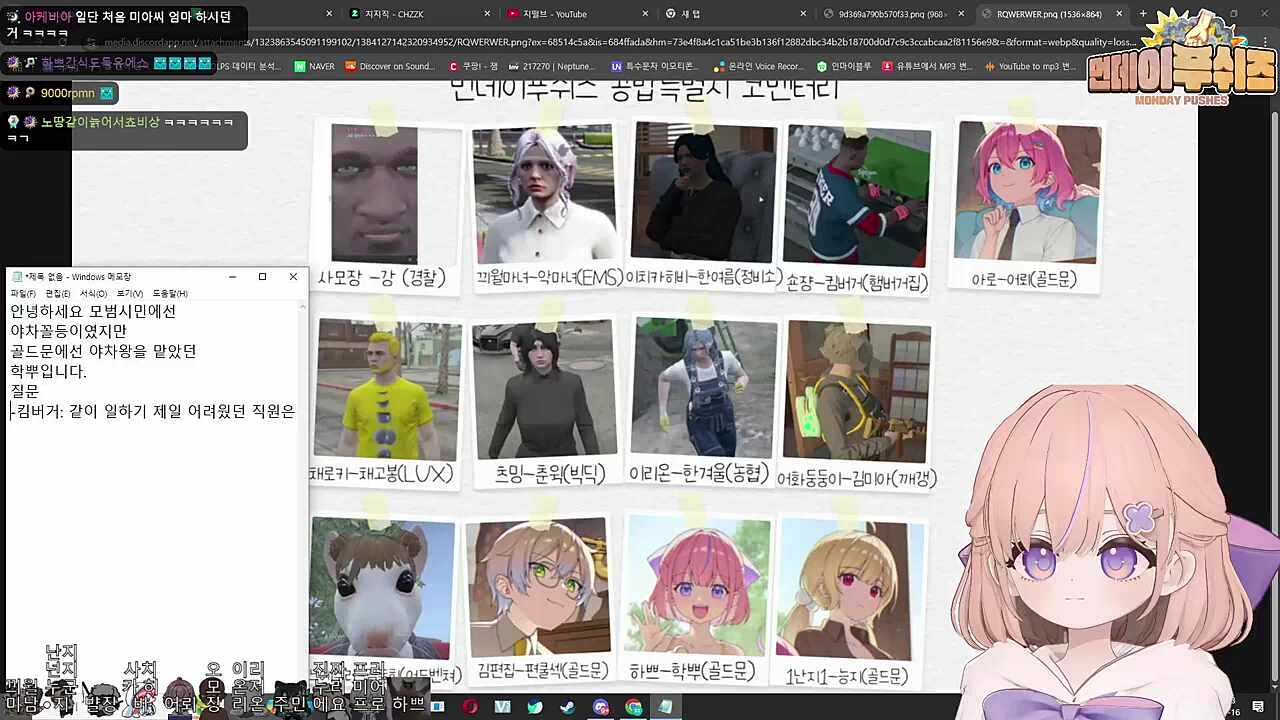Click the Notepad line '야차꼴등이였지만'
This screenshot has width=1280, height=720.
[x=69, y=331]
